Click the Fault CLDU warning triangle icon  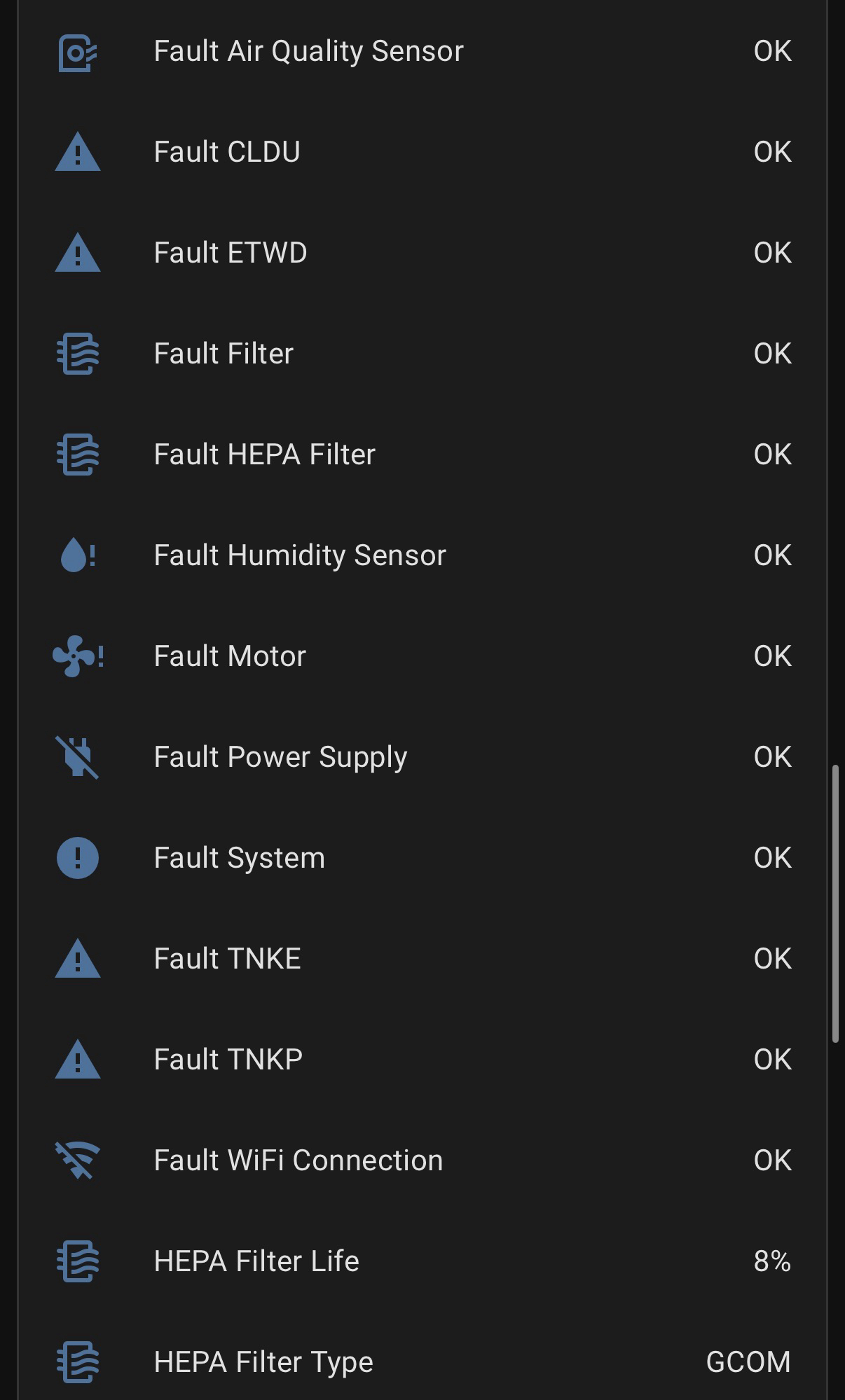(77, 153)
